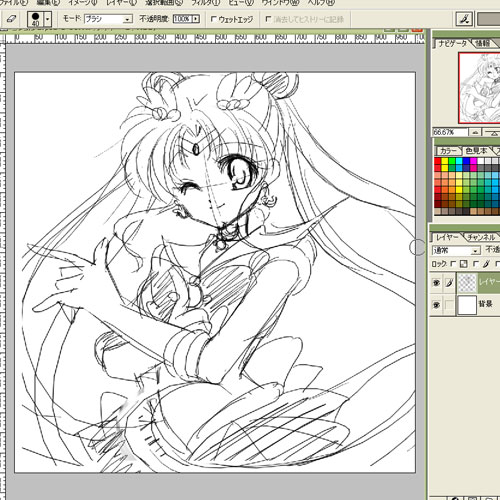Screen dimensions: 500x500
Task: Switch to the チャンネル tab
Action: click(x=482, y=237)
